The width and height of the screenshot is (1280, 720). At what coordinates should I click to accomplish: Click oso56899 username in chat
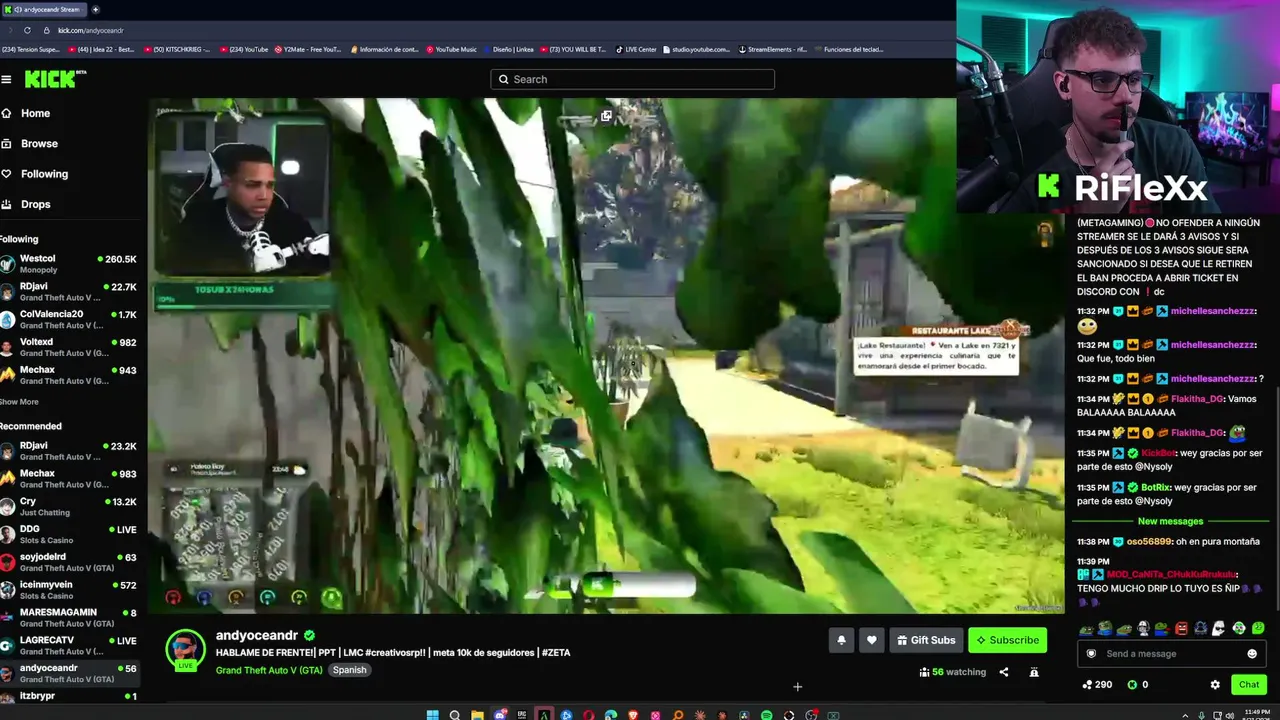tap(1148, 541)
